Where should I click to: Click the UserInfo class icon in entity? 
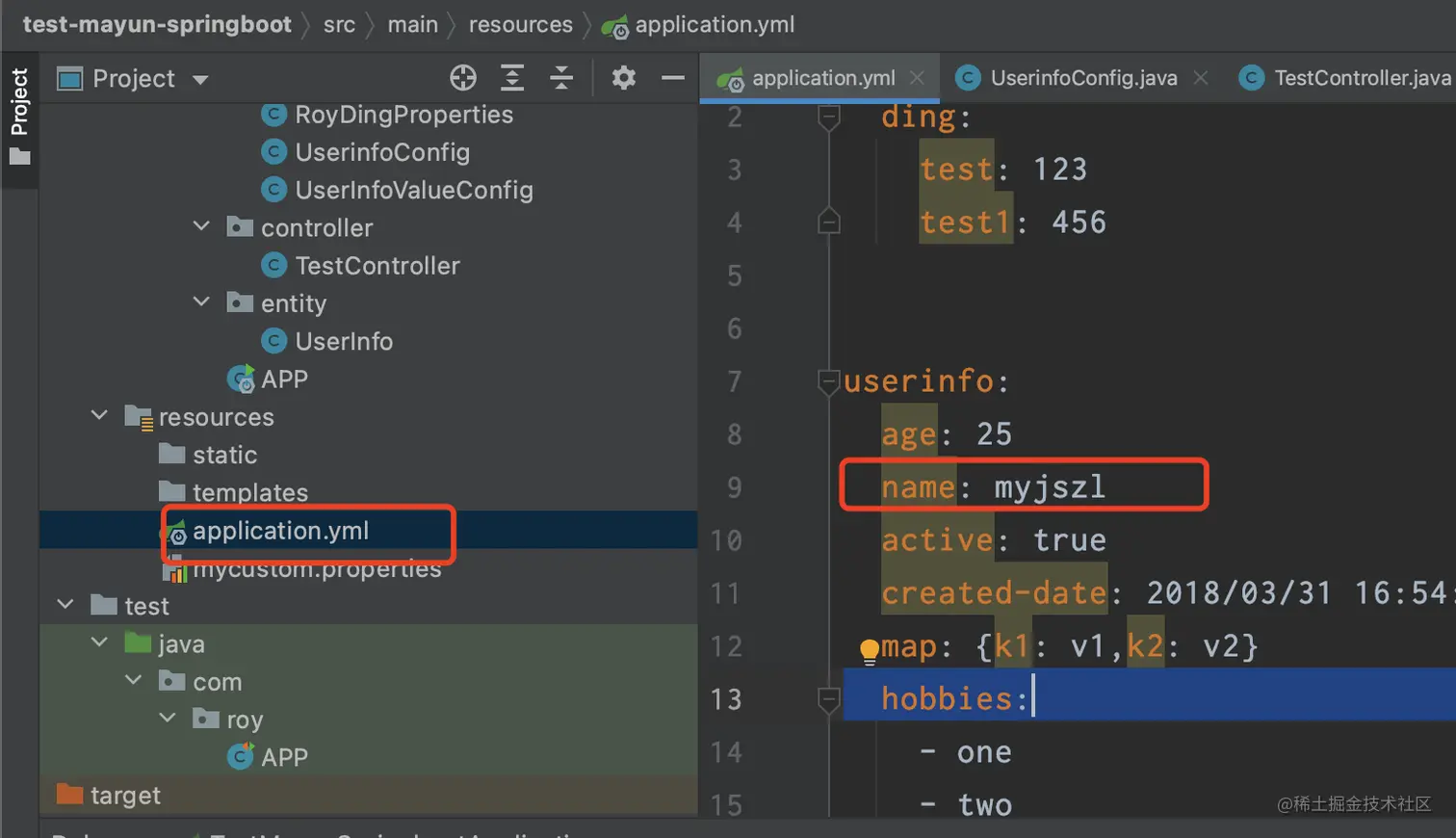274,341
